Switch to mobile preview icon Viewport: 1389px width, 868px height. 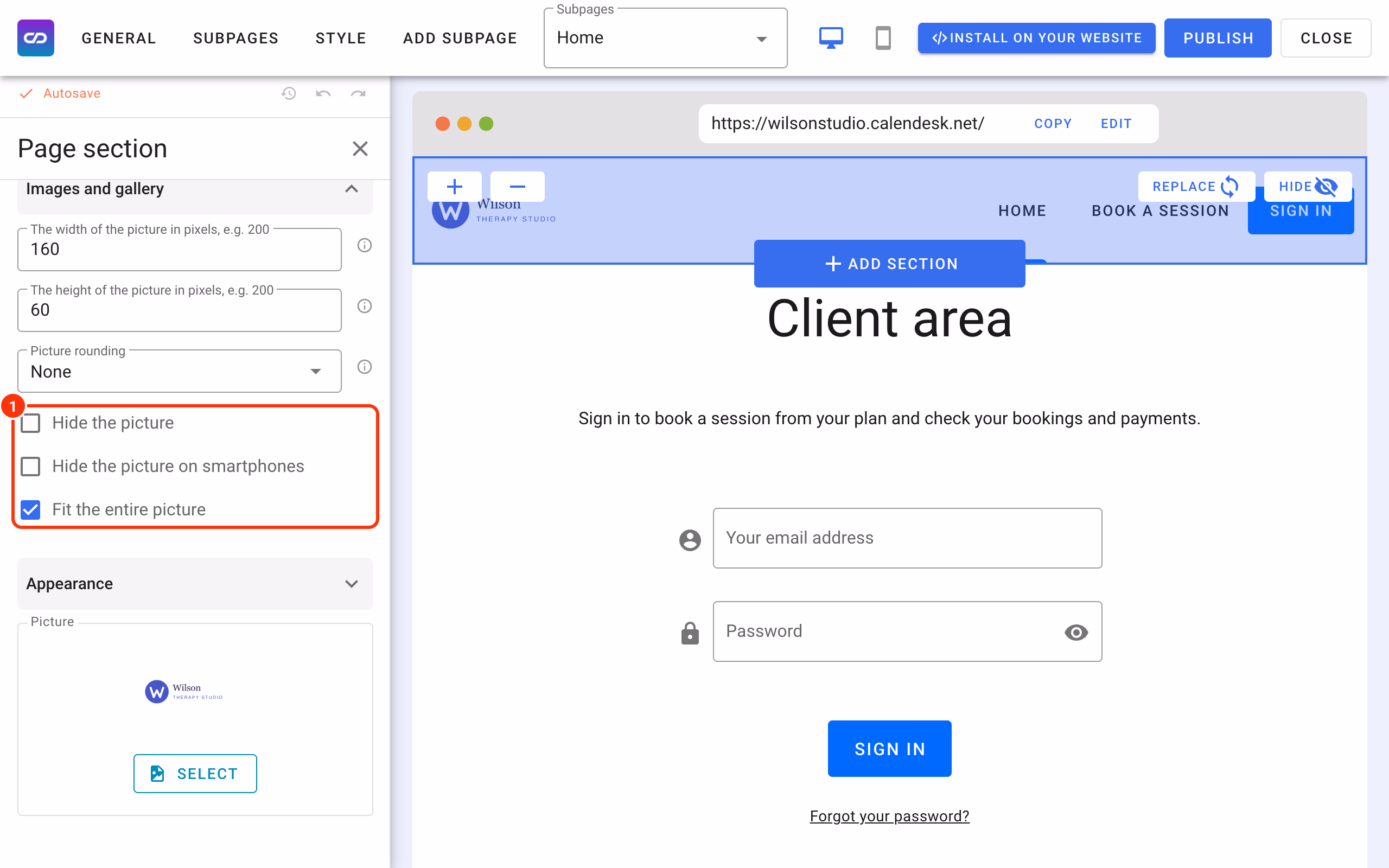(883, 38)
